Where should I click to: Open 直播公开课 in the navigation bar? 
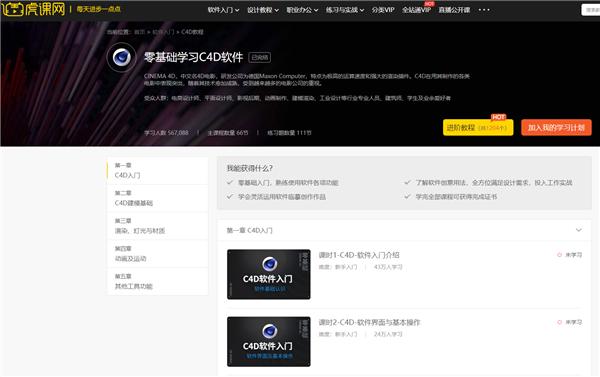[454, 10]
